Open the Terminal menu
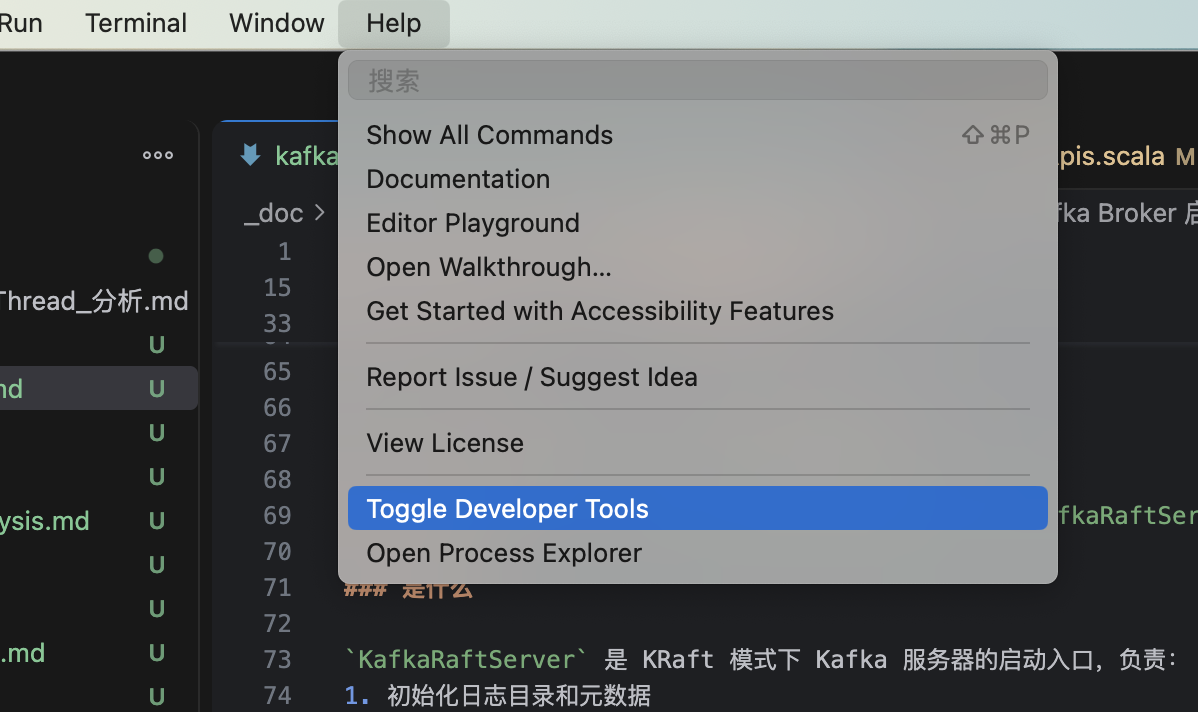 (136, 23)
